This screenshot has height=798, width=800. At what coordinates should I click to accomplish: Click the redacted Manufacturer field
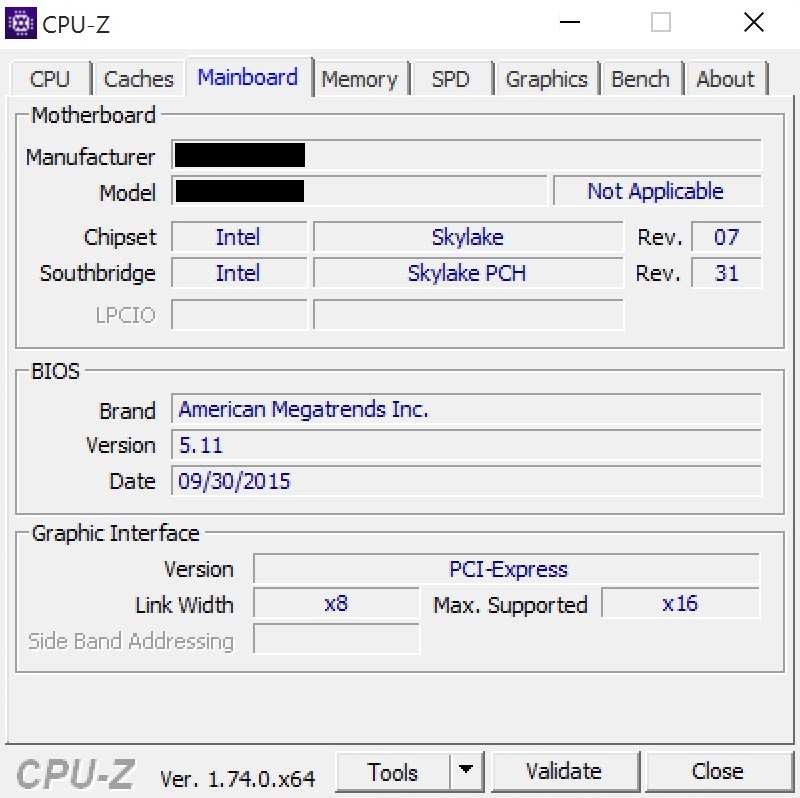466,155
